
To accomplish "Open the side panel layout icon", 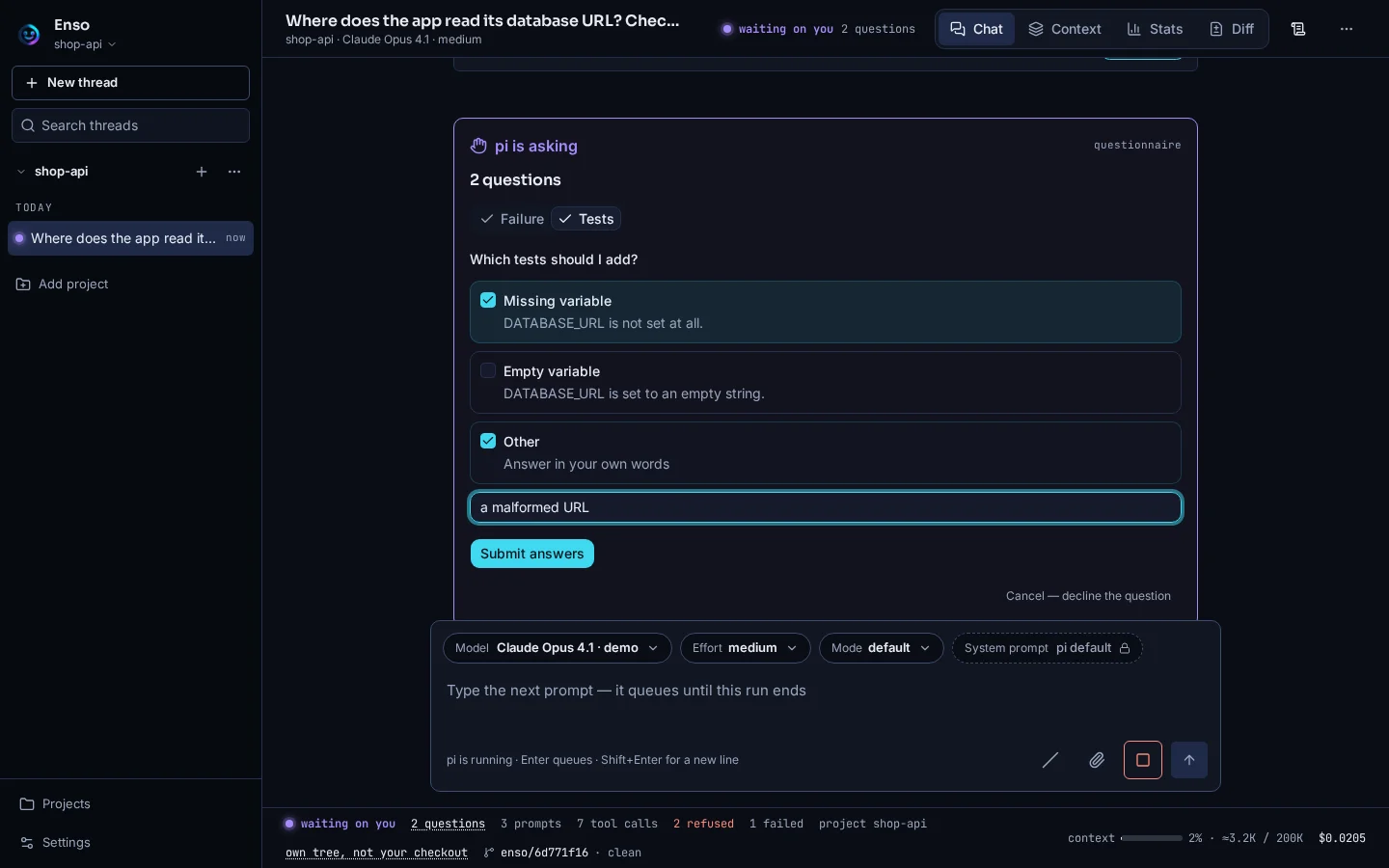I will 1298,29.
